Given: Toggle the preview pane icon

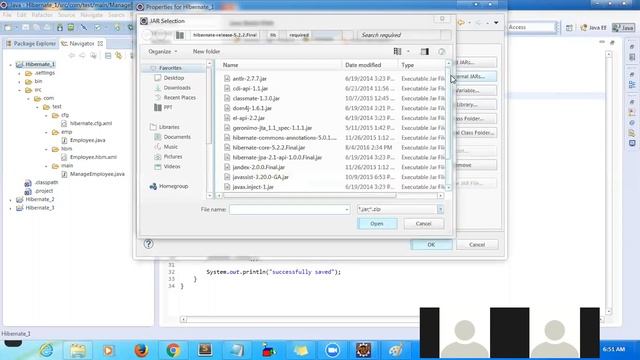Looking at the screenshot, I should 424,51.
